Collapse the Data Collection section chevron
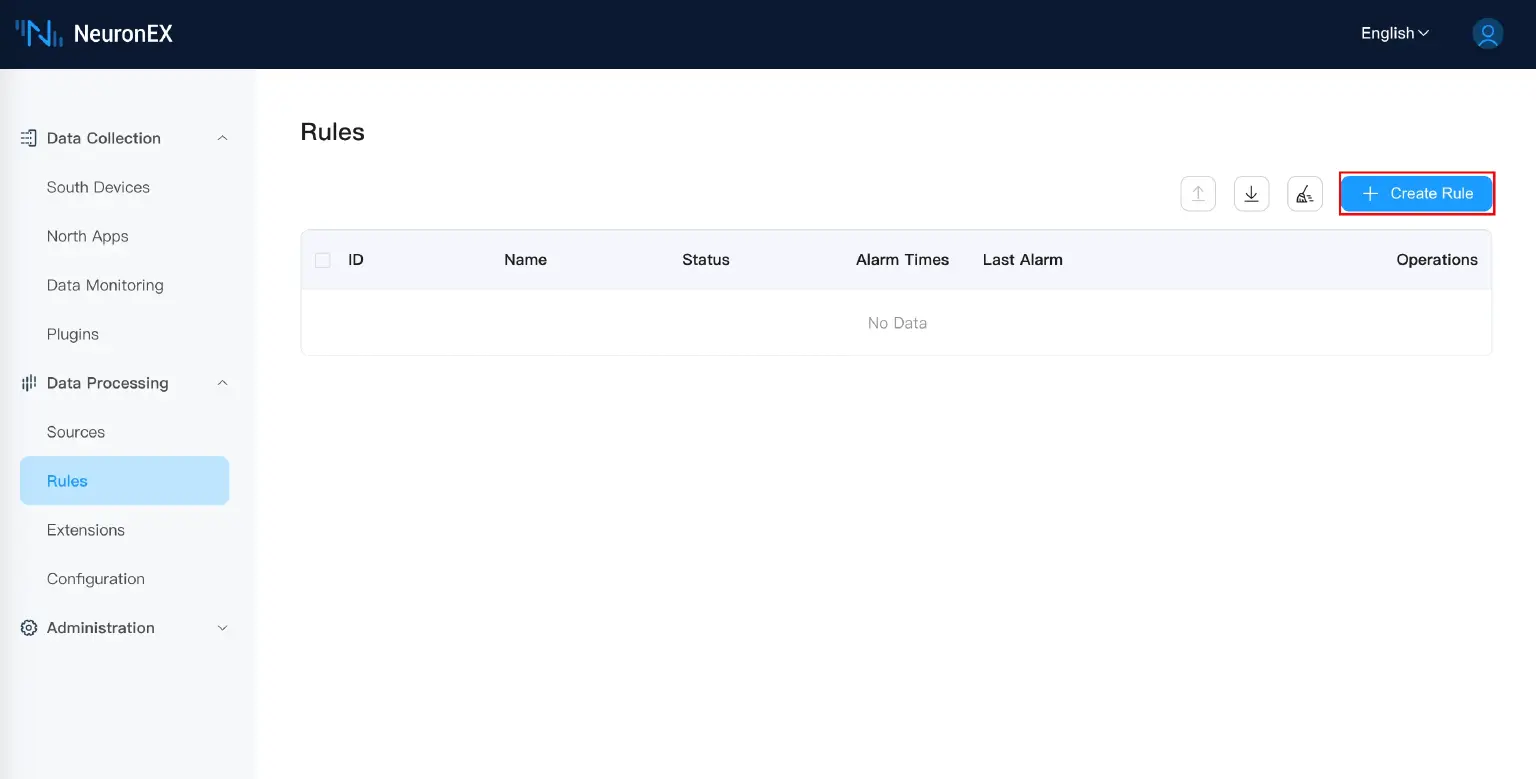The image size is (1536, 779). pos(223,138)
